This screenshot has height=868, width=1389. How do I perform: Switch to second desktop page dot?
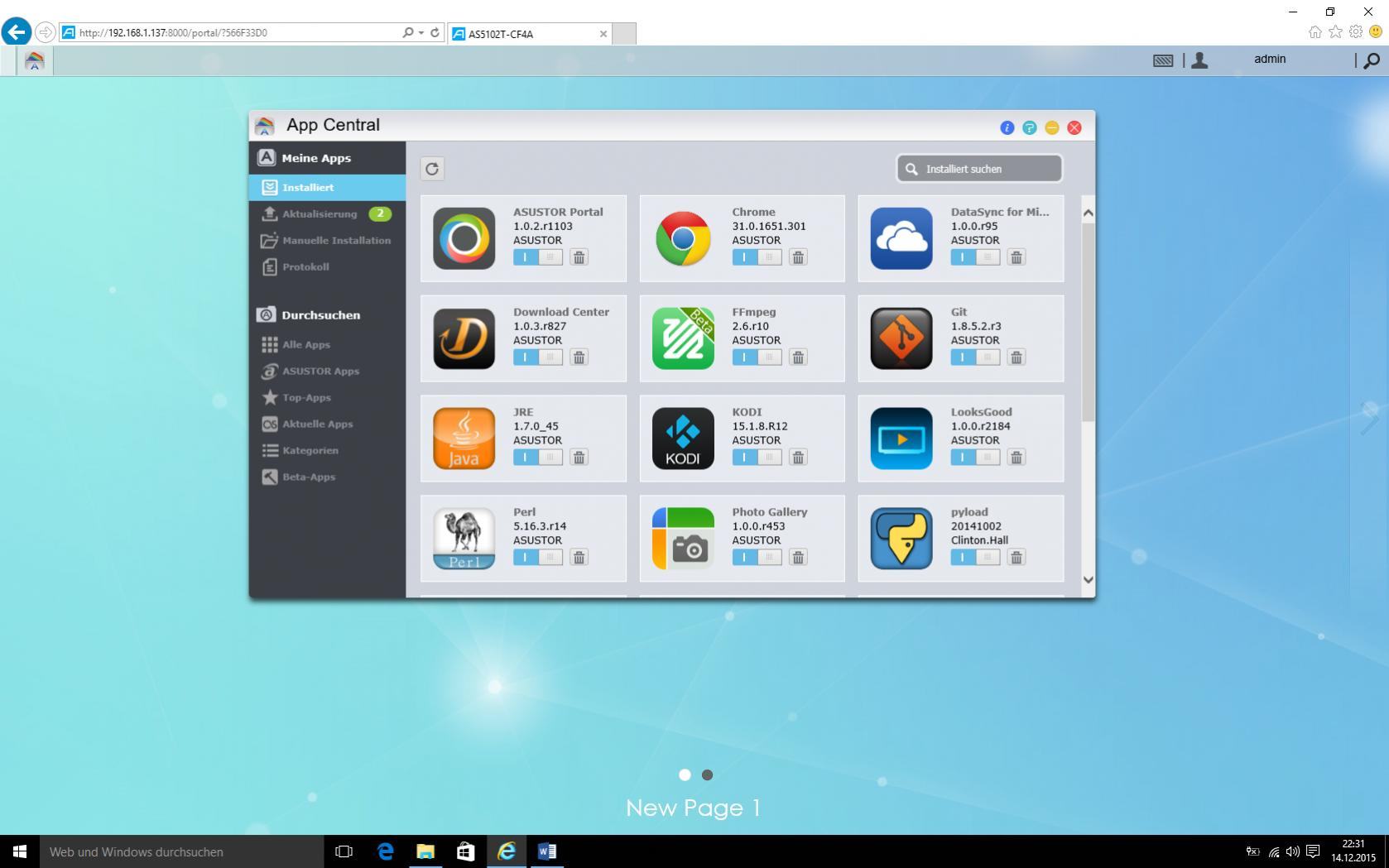click(707, 775)
